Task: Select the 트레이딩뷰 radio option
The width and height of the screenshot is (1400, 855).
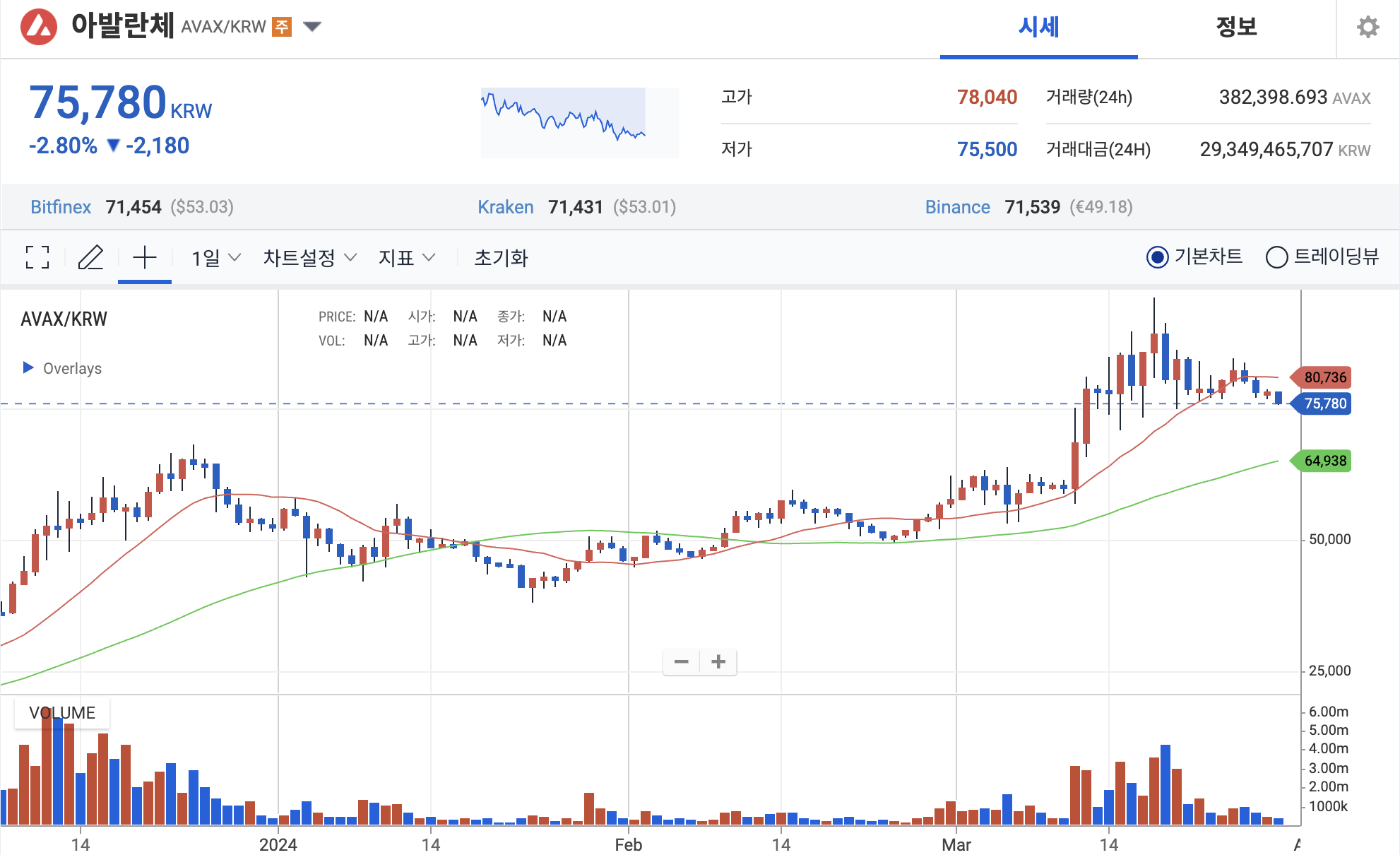Action: pos(1276,257)
